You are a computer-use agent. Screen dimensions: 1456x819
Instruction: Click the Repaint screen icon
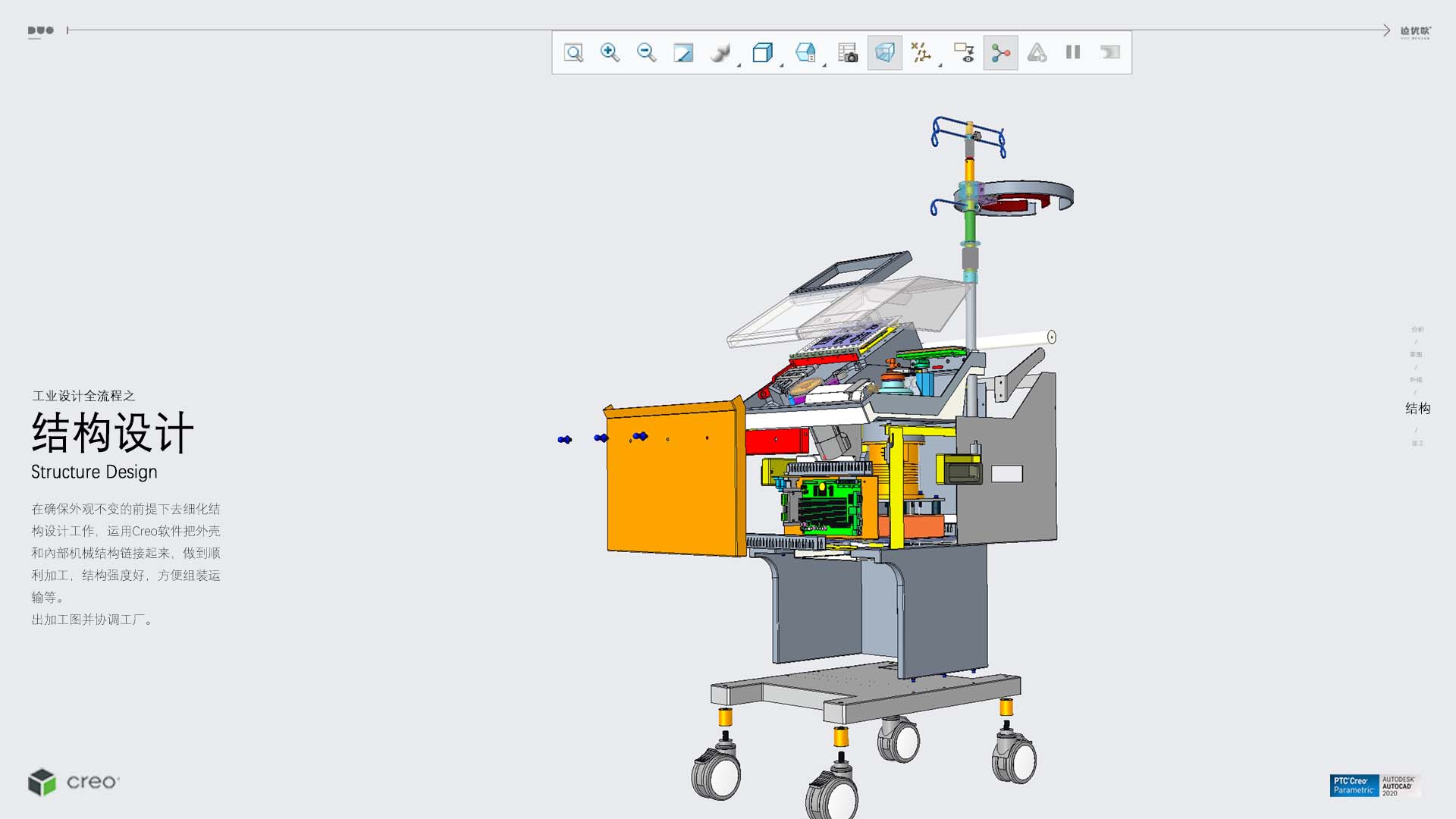683,52
